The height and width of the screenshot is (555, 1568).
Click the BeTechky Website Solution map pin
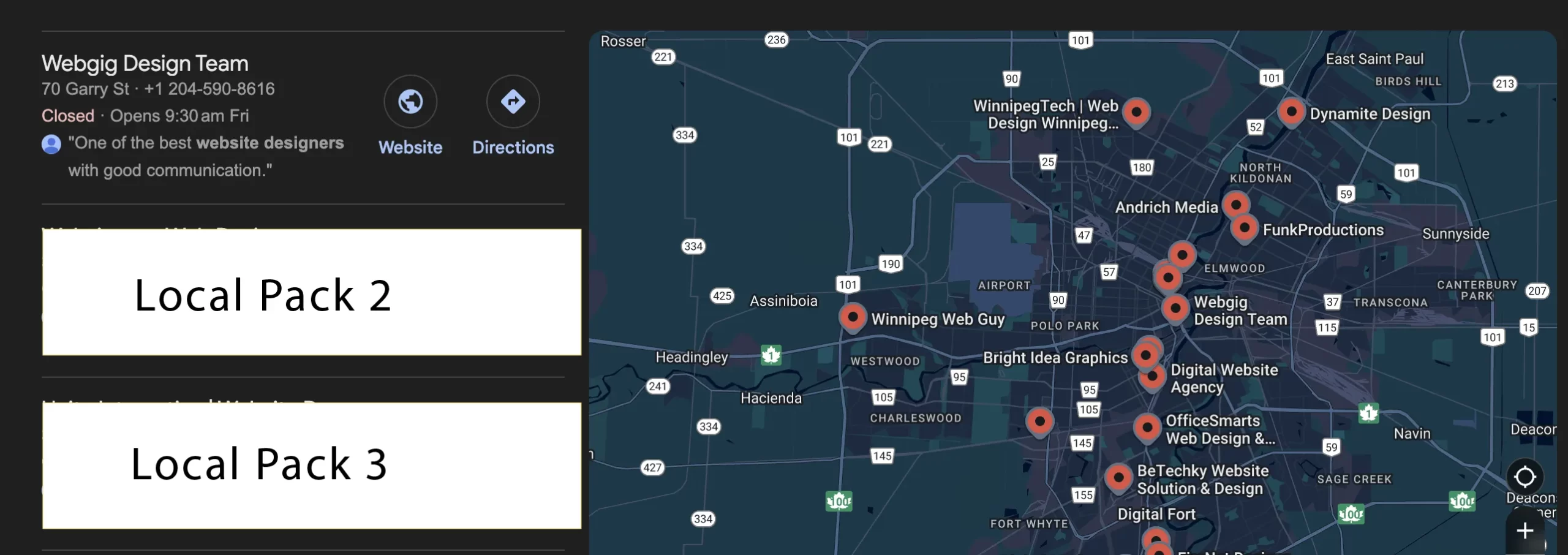click(1118, 477)
